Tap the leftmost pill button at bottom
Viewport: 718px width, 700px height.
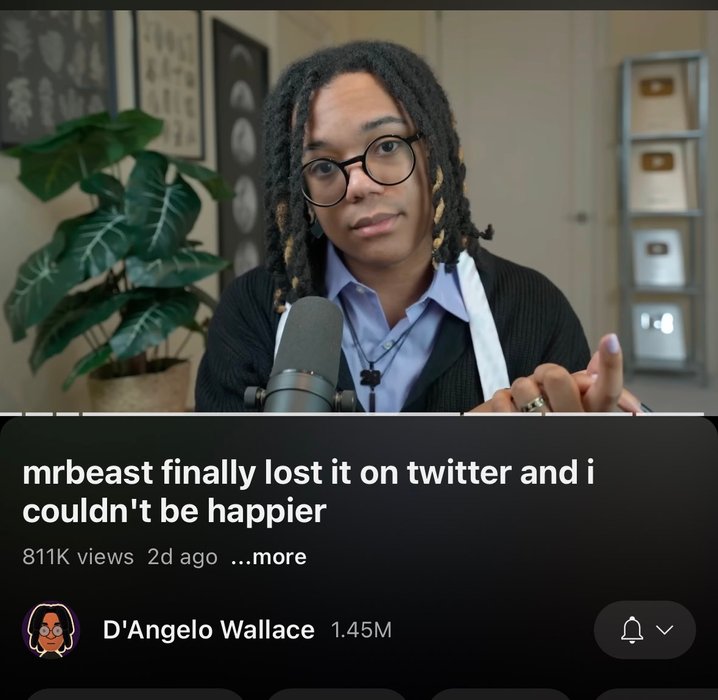coord(135,694)
